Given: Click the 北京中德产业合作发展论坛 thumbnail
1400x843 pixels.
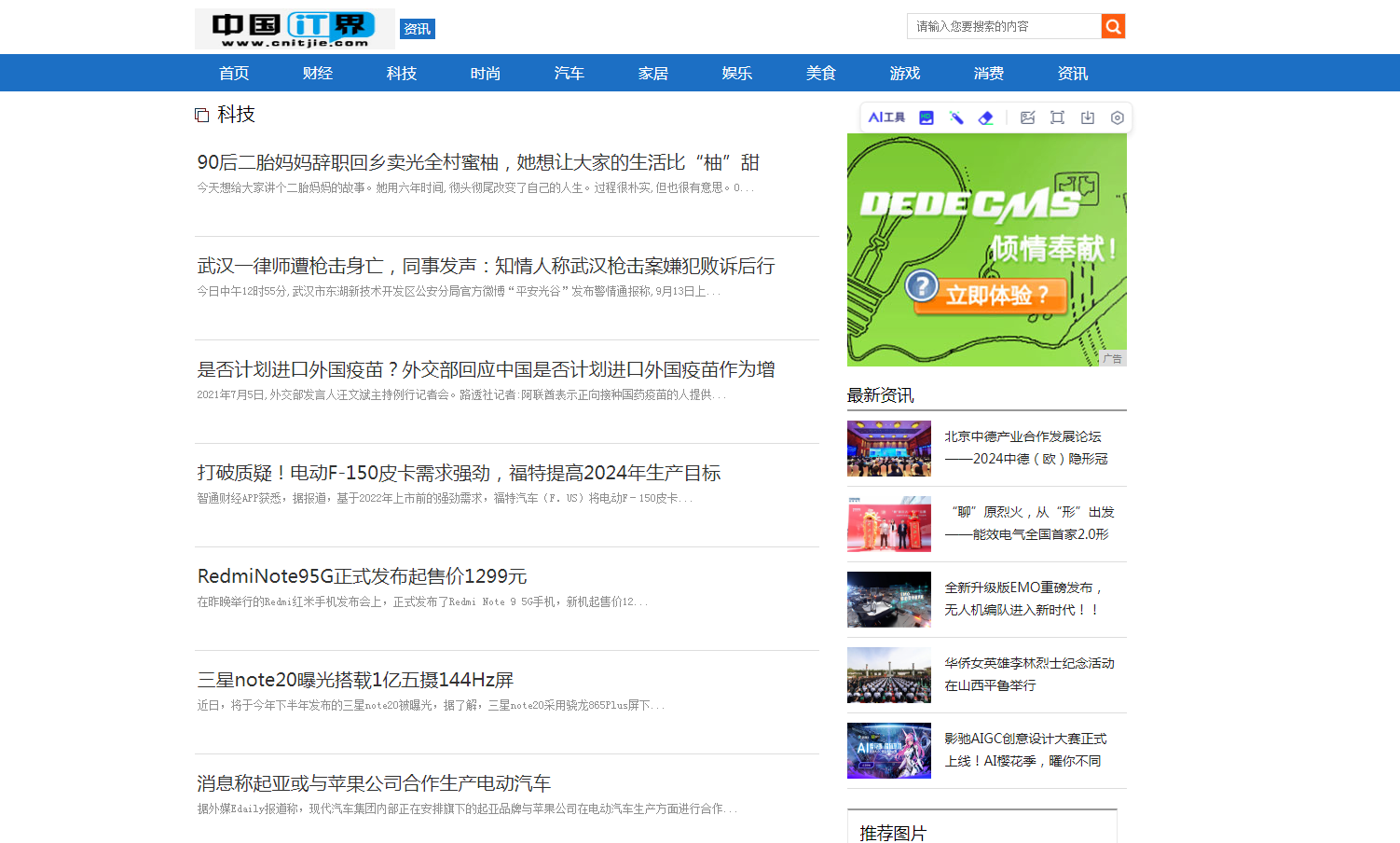Looking at the screenshot, I should pos(889,449).
